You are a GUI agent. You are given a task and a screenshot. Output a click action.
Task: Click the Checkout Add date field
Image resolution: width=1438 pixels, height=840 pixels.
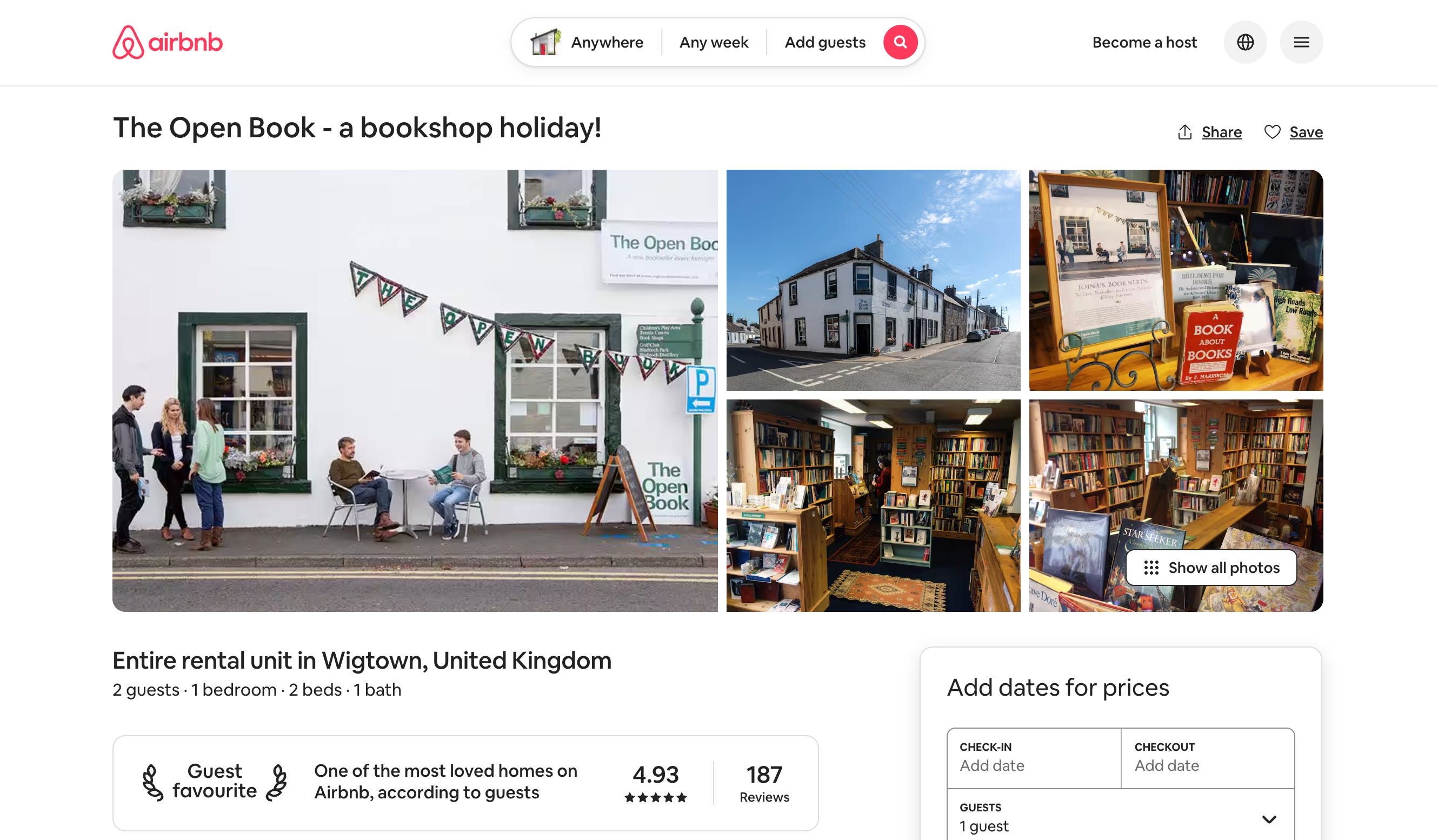(1208, 758)
